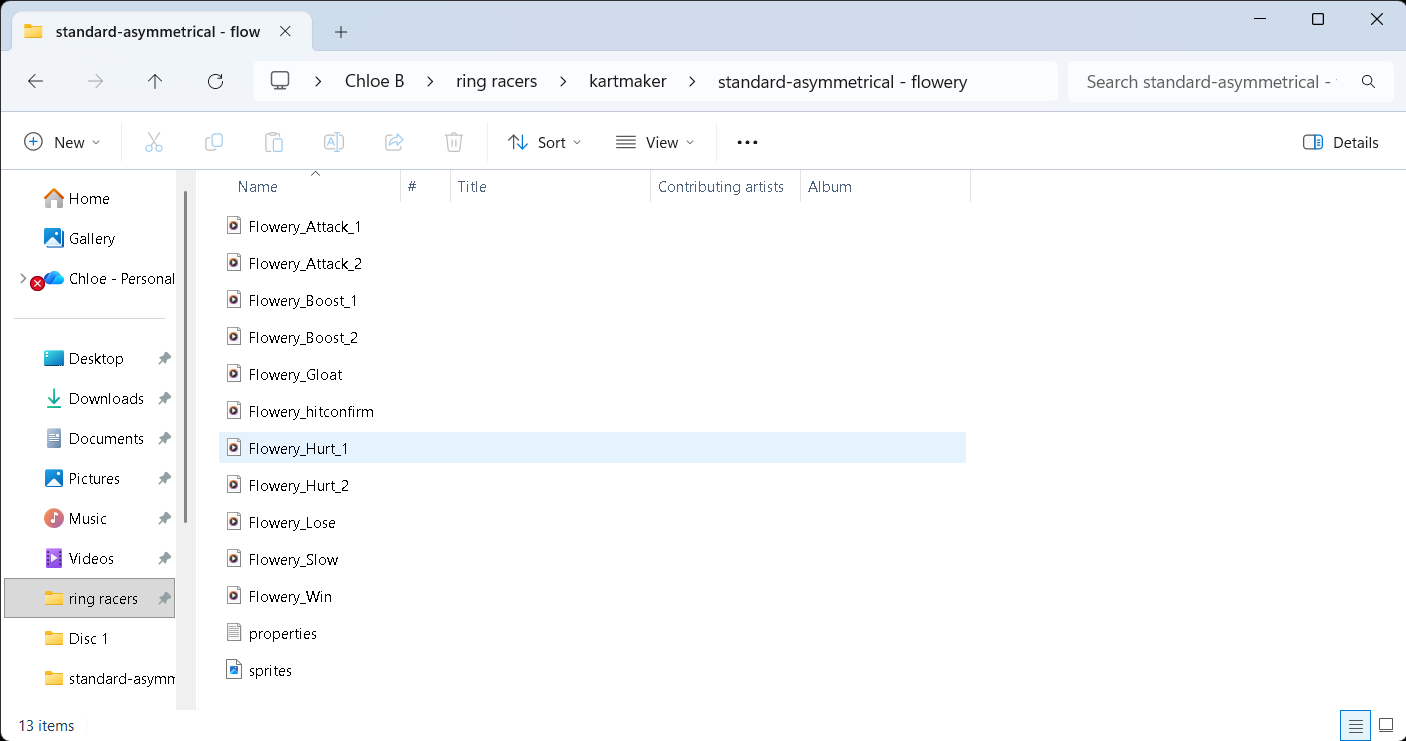The image size is (1406, 741).
Task: Open the See more ellipsis menu
Action: click(747, 142)
